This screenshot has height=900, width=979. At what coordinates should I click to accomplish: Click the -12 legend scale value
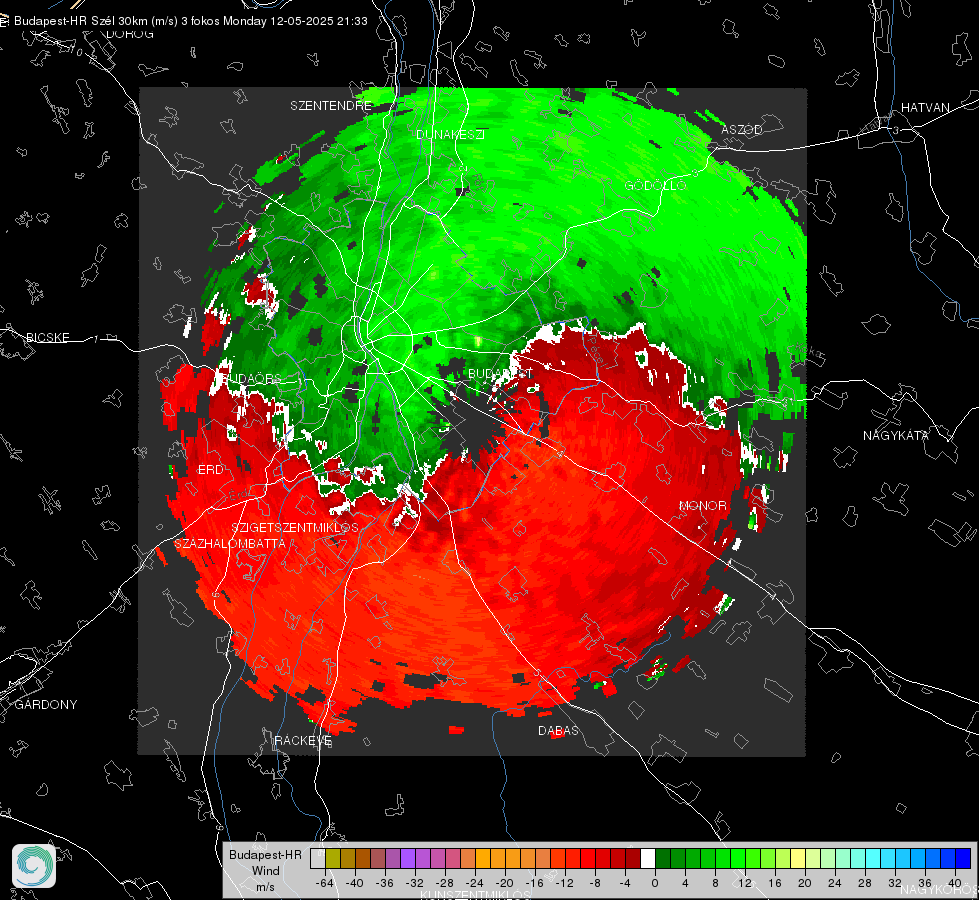pyautogui.click(x=565, y=883)
